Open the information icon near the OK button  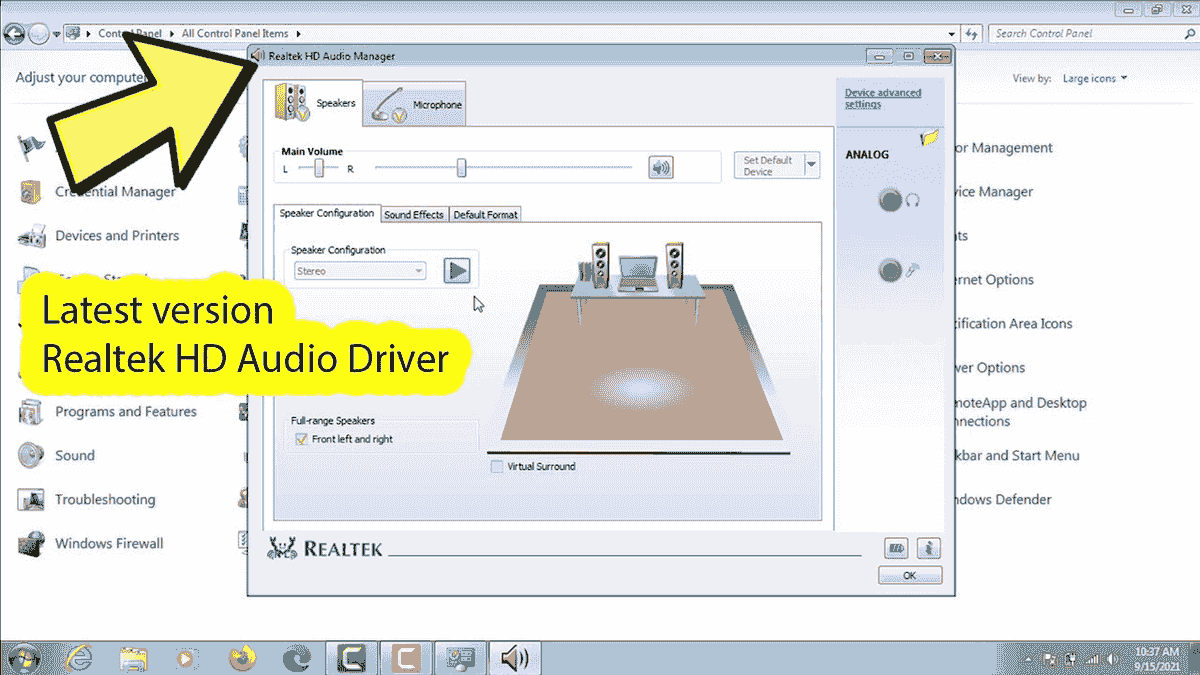click(x=929, y=548)
